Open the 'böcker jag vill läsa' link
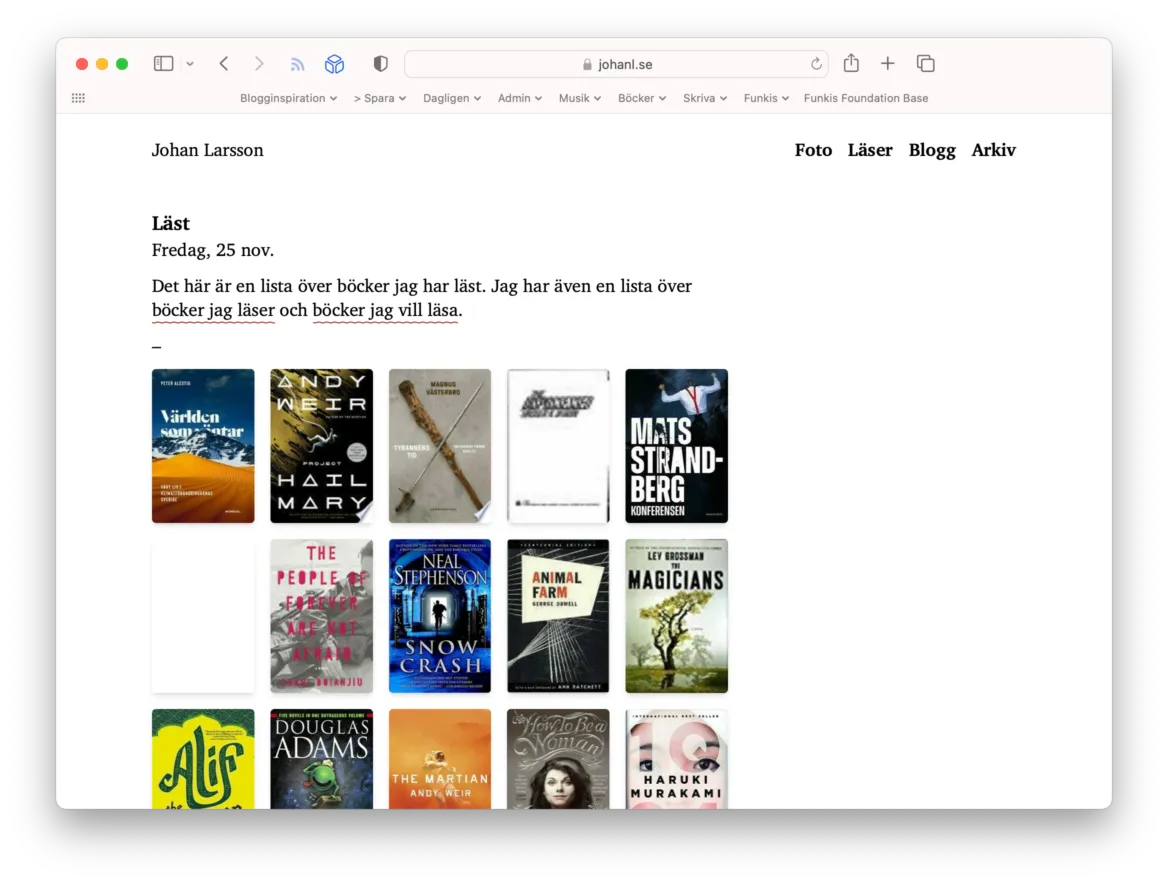 click(385, 310)
